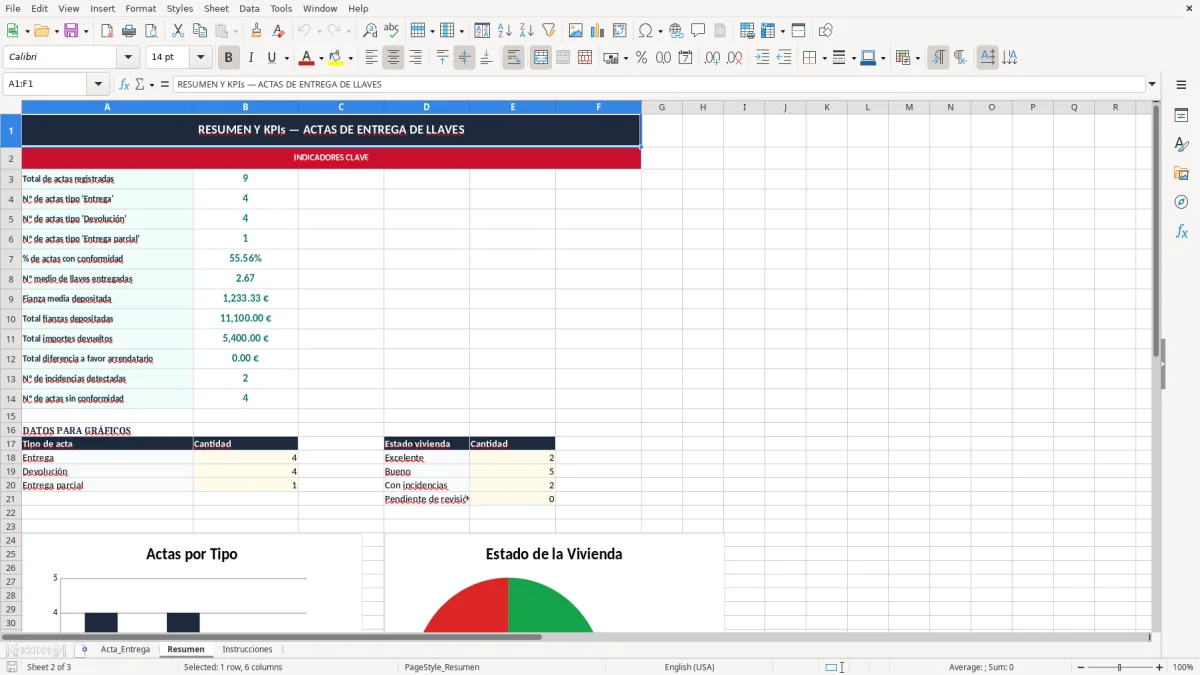The height and width of the screenshot is (675, 1200).
Task: Toggle Center Vertically alignment
Action: tap(464, 58)
